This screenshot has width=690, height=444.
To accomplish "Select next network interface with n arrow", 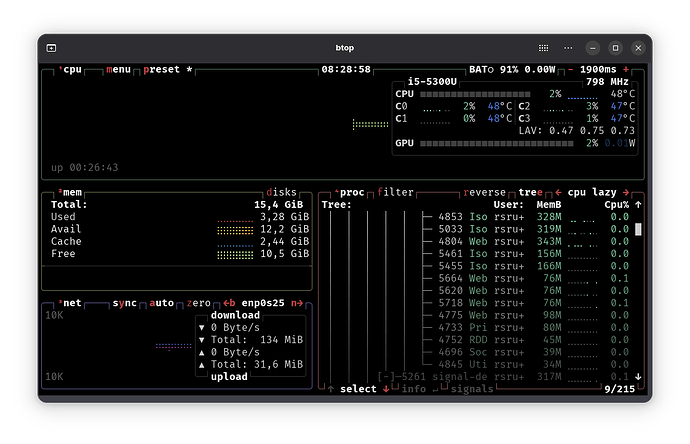I will [296, 303].
